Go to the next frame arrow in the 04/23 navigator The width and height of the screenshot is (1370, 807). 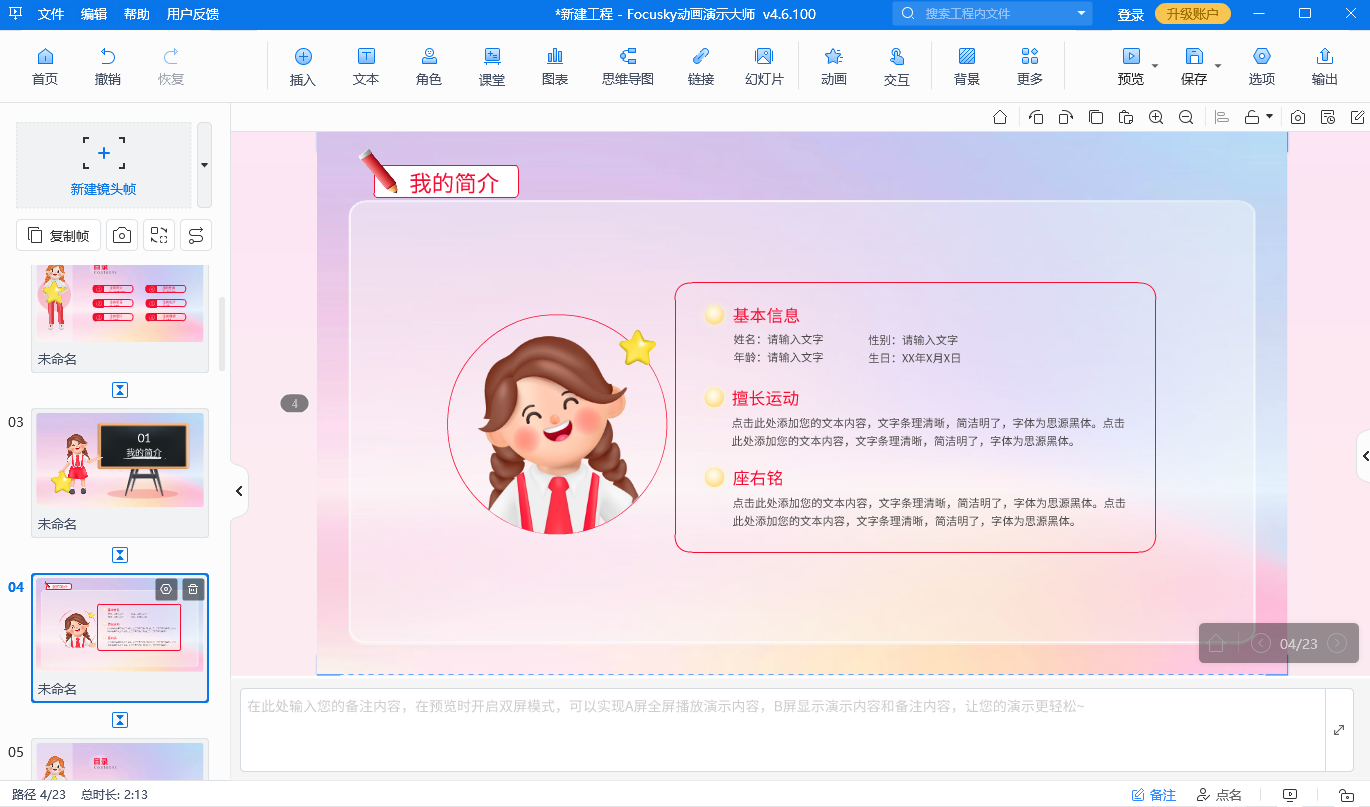(x=1337, y=643)
